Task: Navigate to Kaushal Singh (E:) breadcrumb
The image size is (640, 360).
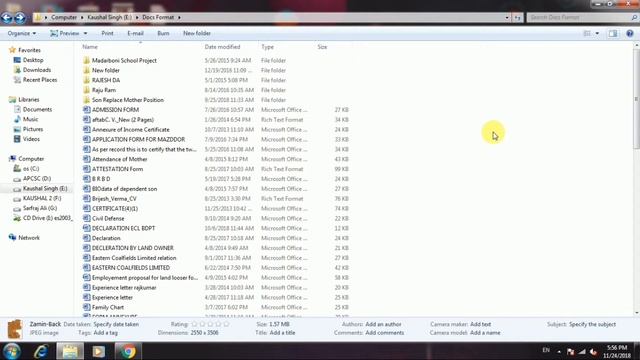Action: click(x=109, y=18)
